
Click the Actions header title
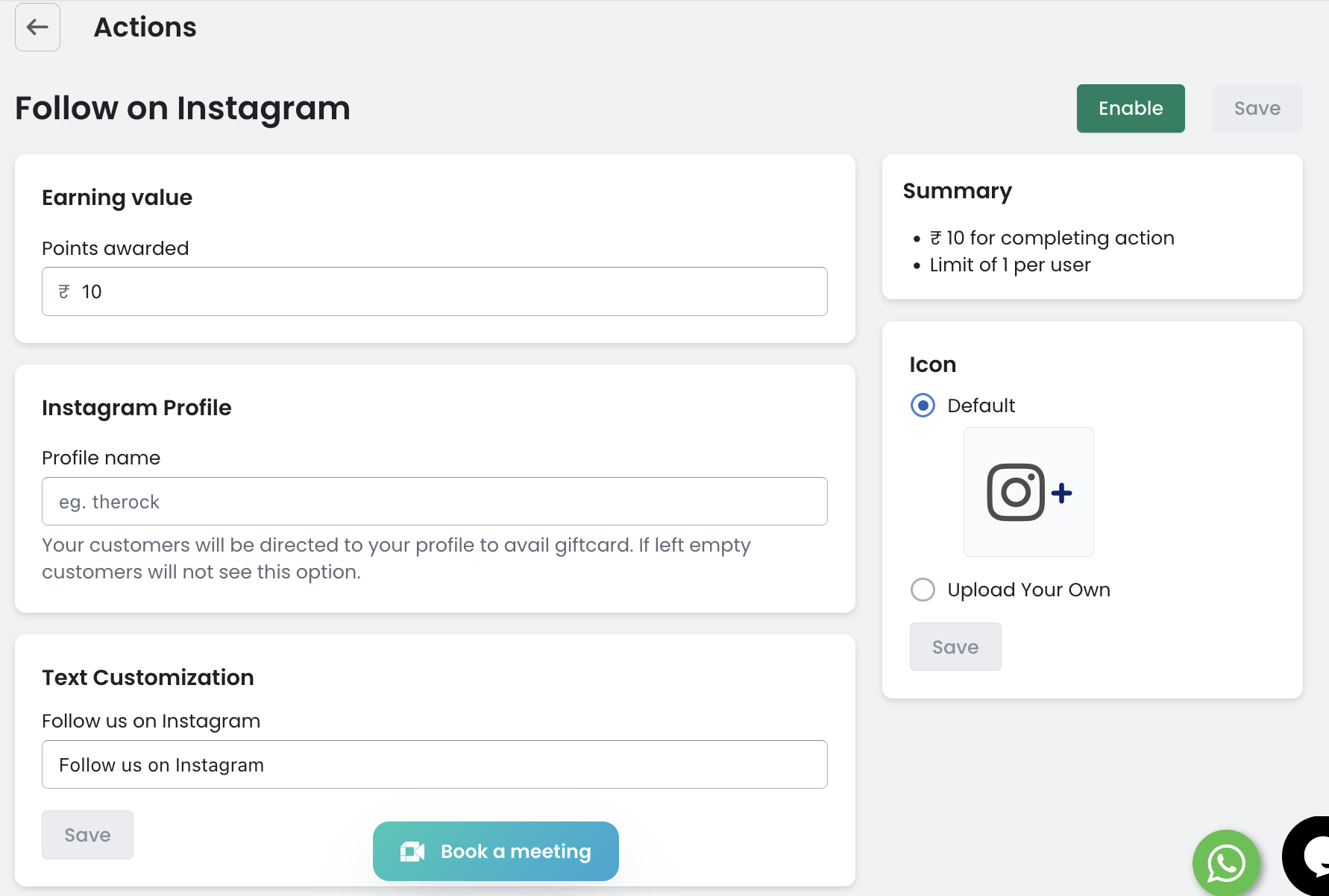145,28
